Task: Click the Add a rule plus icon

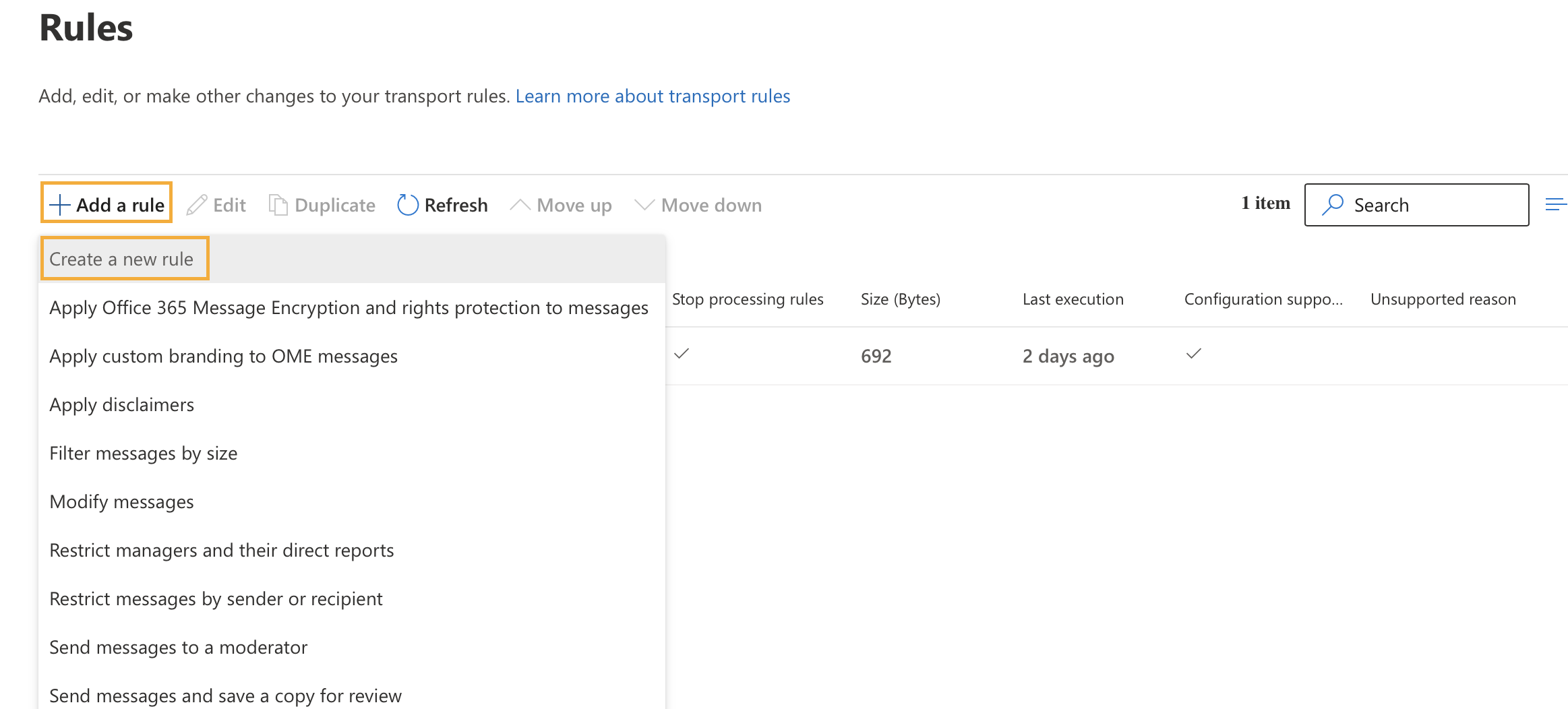Action: tap(60, 205)
